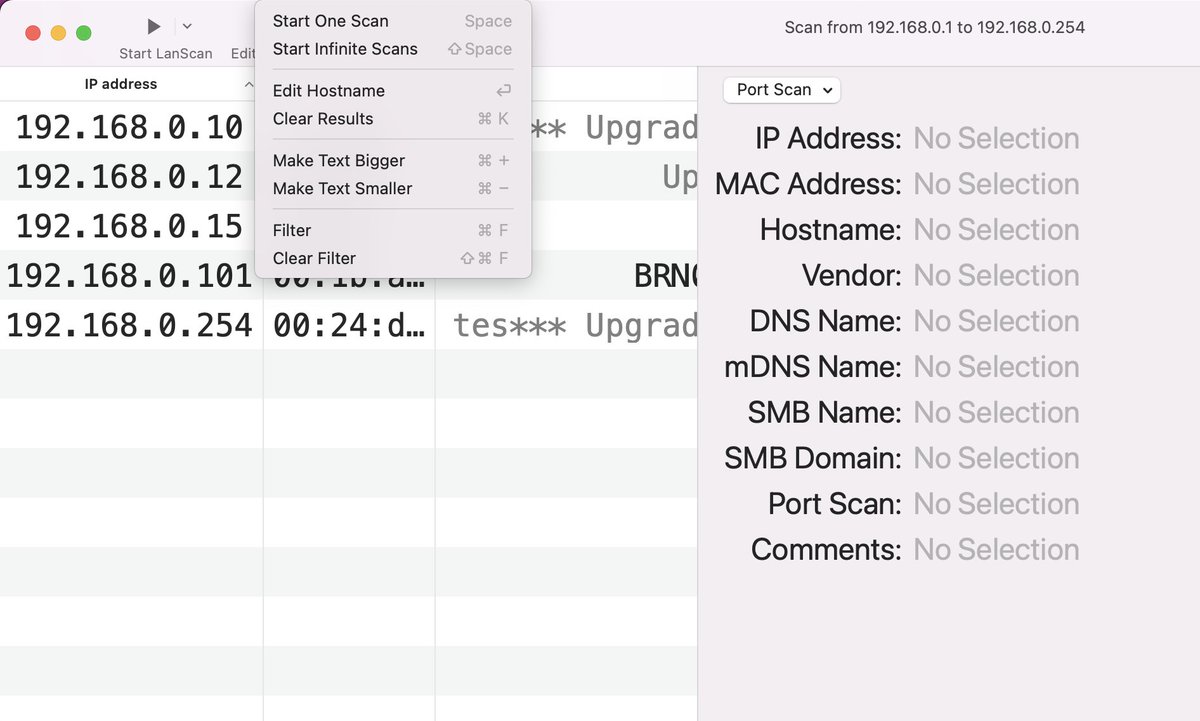
Task: Click the tes*** Upgrad hostname cell
Action: click(567, 325)
